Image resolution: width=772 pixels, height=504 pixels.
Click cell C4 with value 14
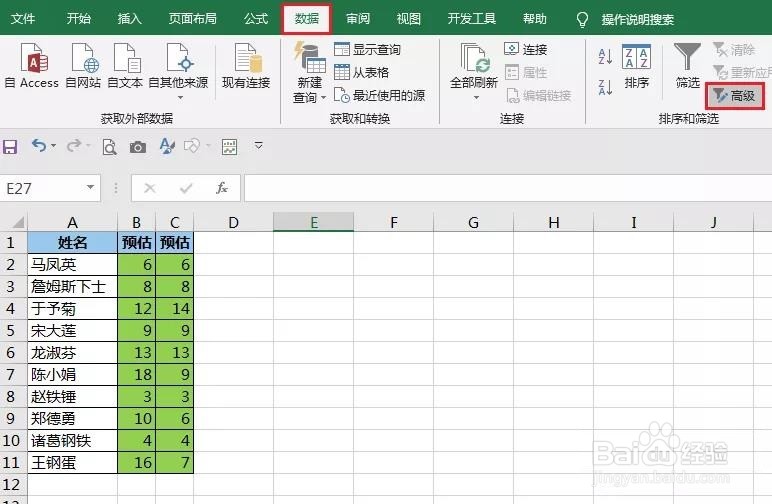174,309
